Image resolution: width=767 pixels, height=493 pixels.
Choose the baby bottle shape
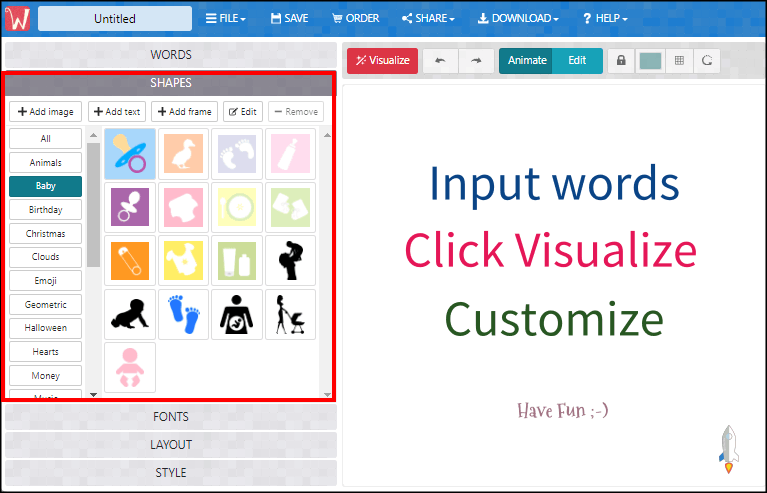(x=291, y=154)
